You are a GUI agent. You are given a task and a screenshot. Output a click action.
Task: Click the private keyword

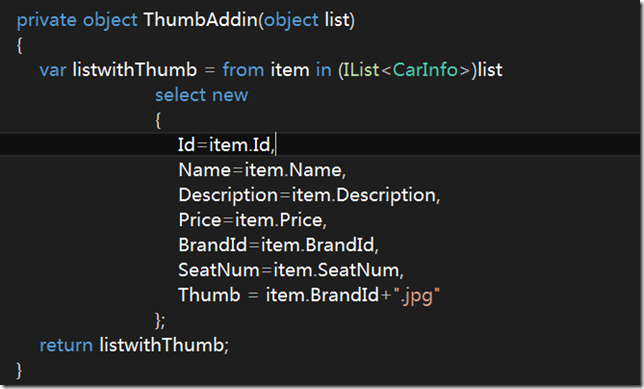coord(46,20)
